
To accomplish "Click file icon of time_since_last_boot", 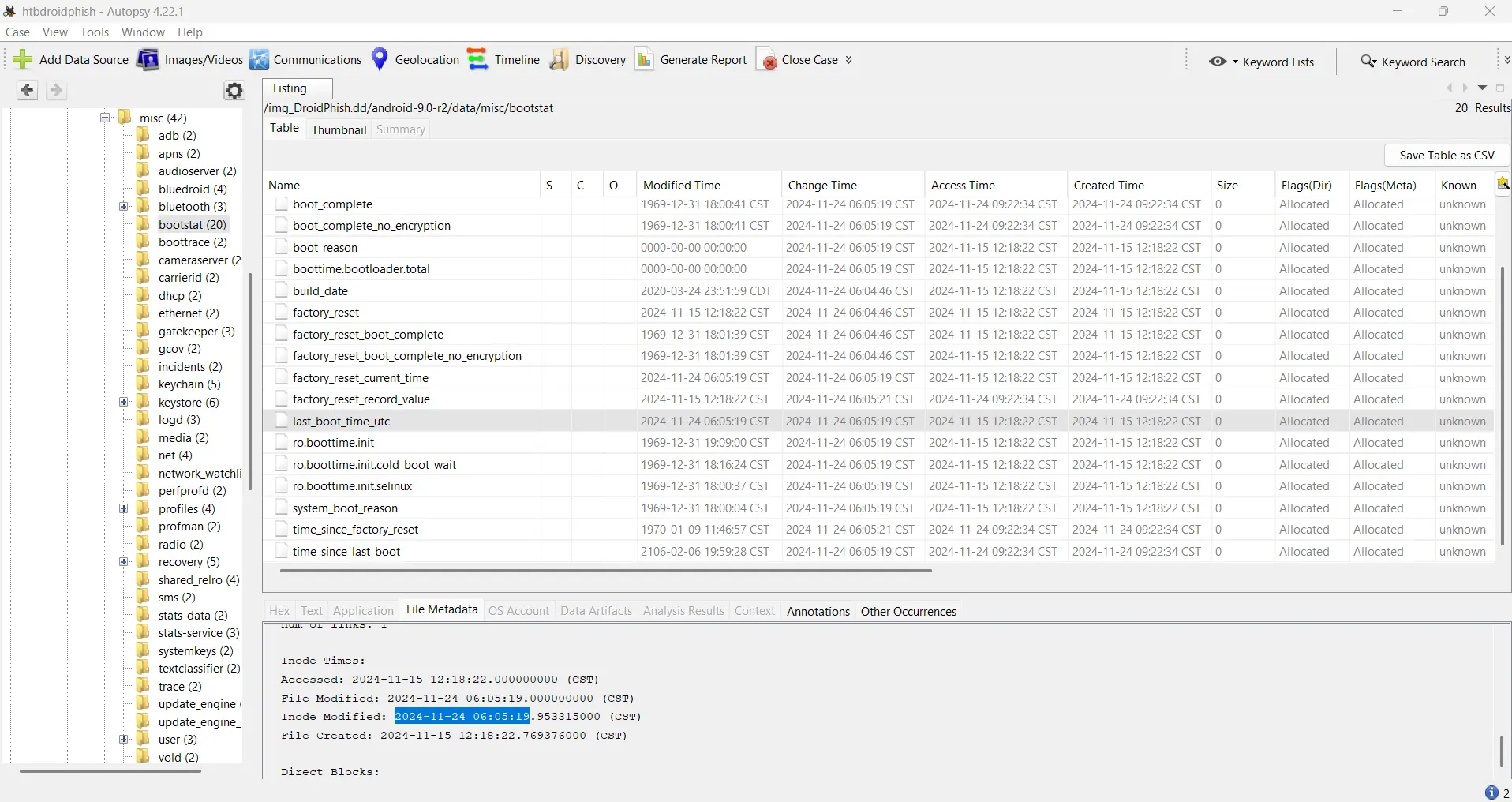I will click(282, 551).
